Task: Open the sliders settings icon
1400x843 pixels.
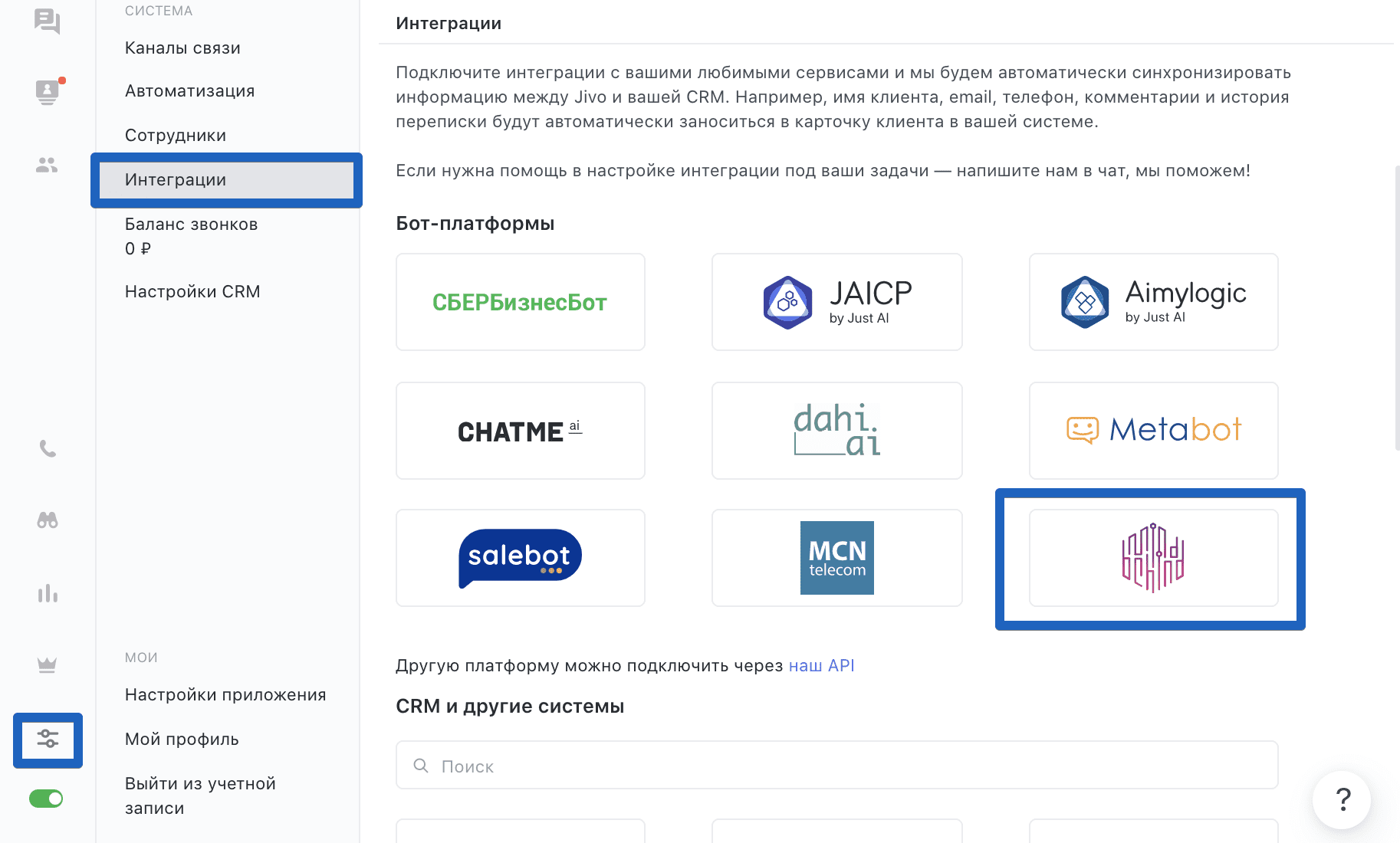Action: point(48,739)
